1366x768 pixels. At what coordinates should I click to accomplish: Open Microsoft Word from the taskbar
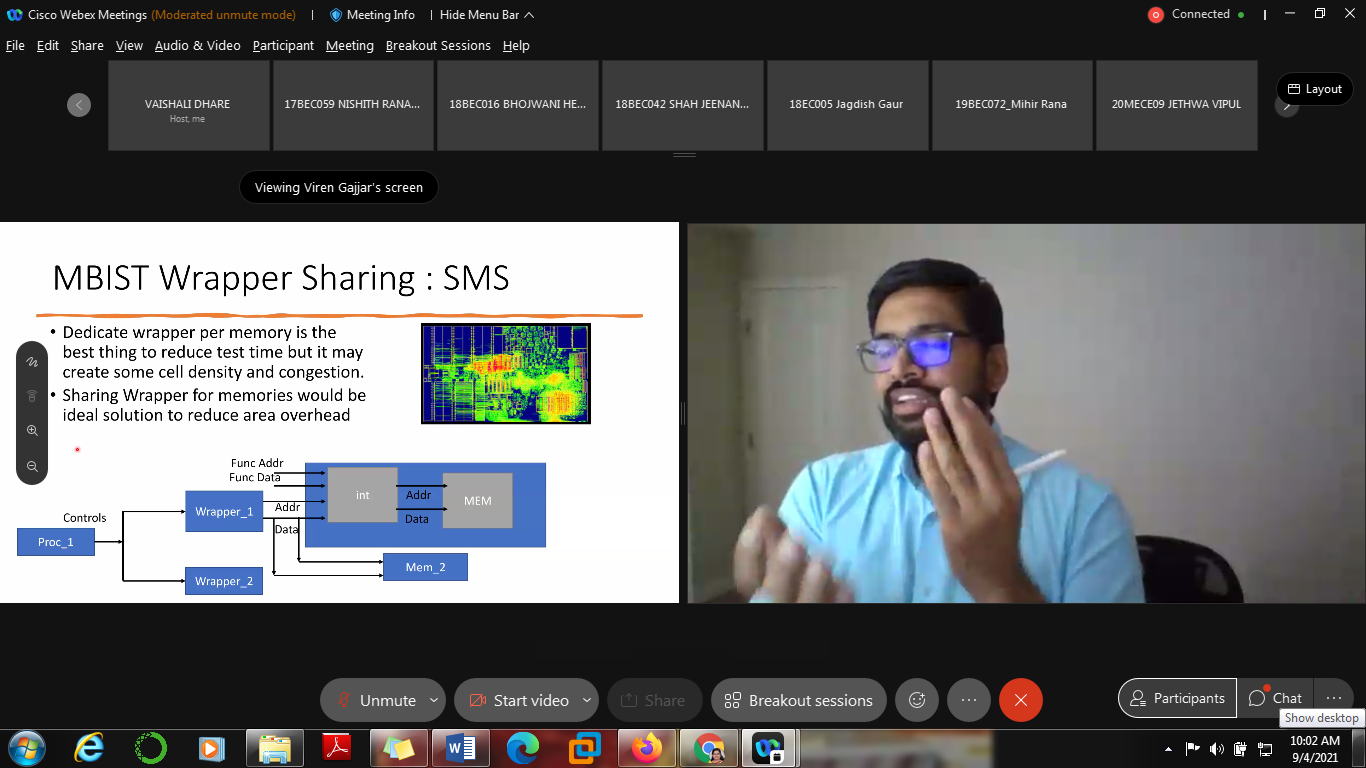461,748
